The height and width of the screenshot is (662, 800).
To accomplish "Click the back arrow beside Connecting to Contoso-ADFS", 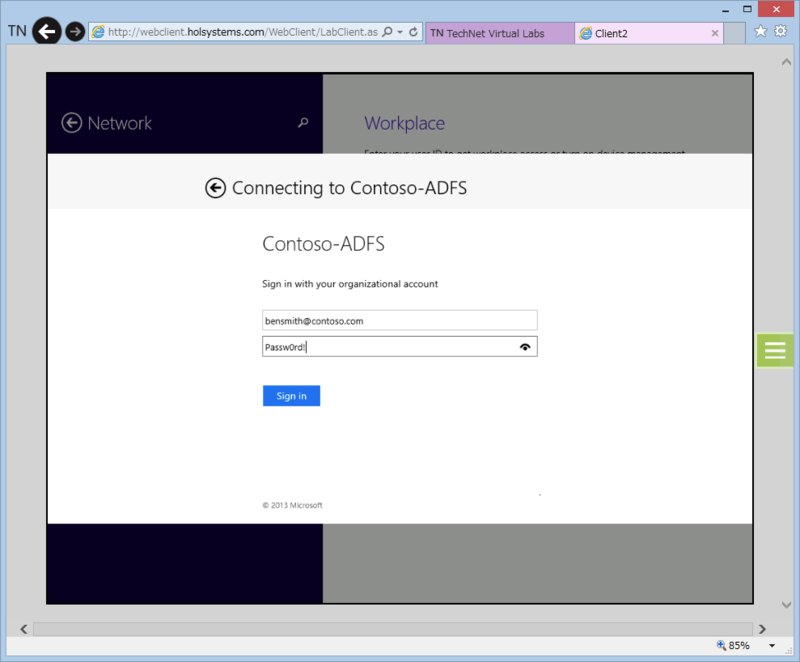I will (x=215, y=188).
